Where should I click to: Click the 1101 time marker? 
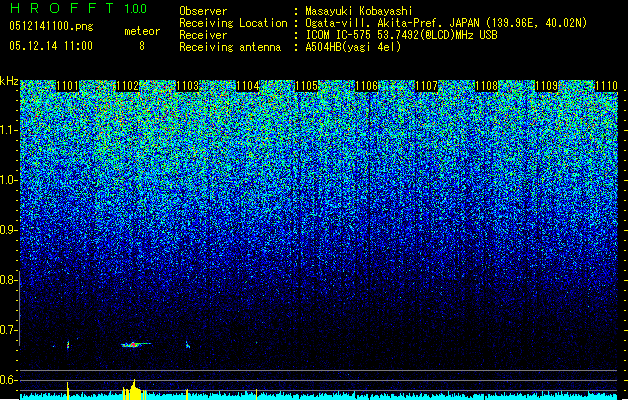tap(67, 86)
